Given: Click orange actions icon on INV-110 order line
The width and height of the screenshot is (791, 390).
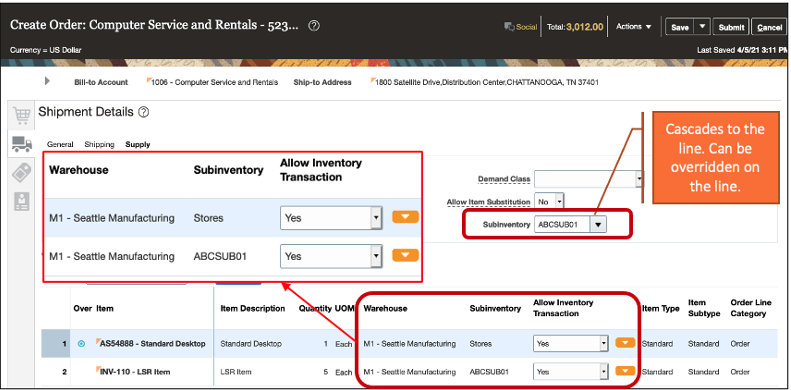Looking at the screenshot, I should 626,371.
